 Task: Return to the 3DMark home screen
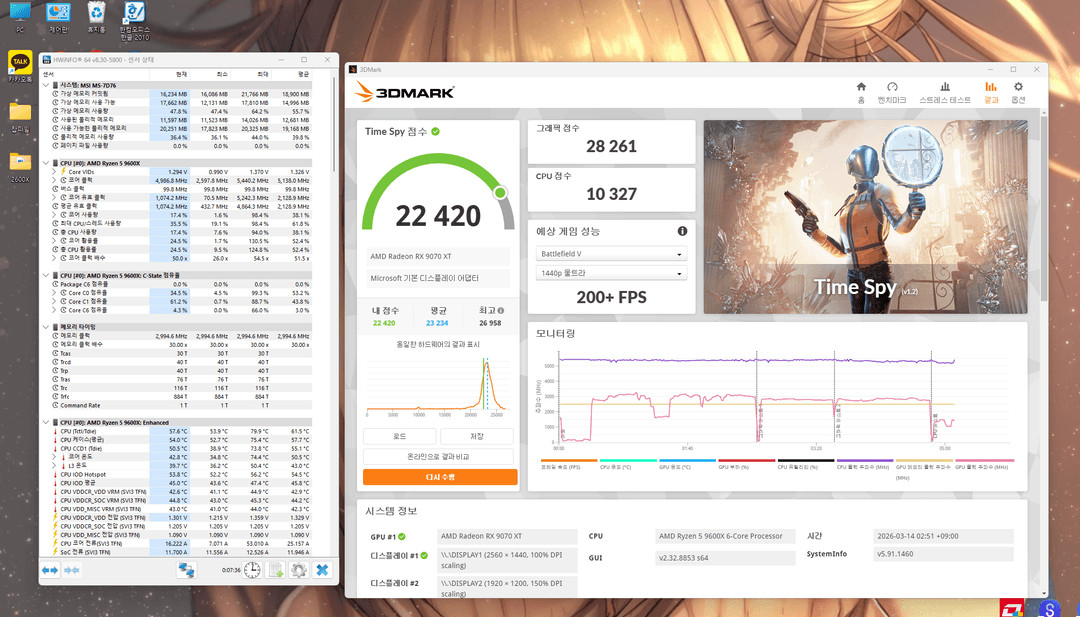861,88
